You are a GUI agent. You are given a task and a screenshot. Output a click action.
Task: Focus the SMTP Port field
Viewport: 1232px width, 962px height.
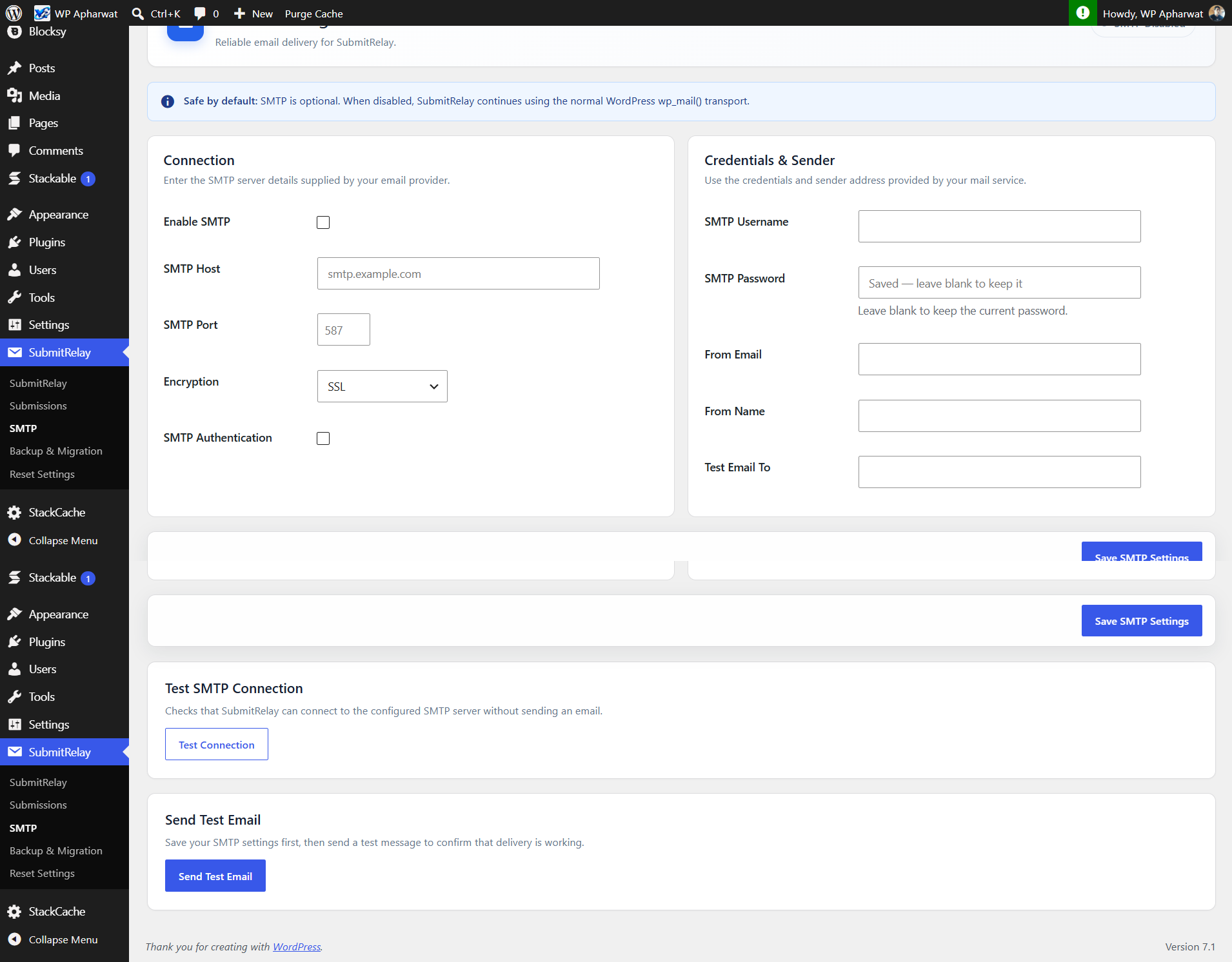(x=344, y=329)
